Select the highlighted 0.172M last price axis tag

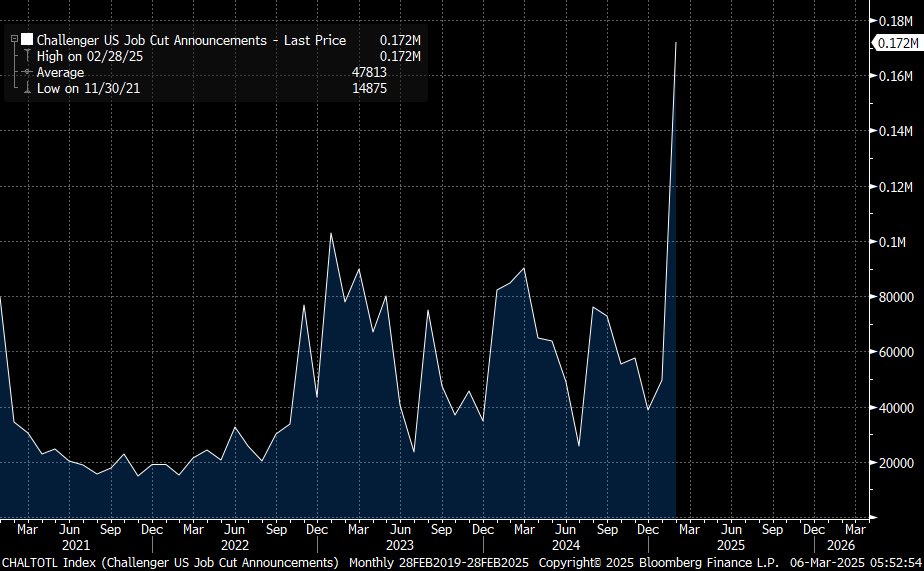click(897, 43)
